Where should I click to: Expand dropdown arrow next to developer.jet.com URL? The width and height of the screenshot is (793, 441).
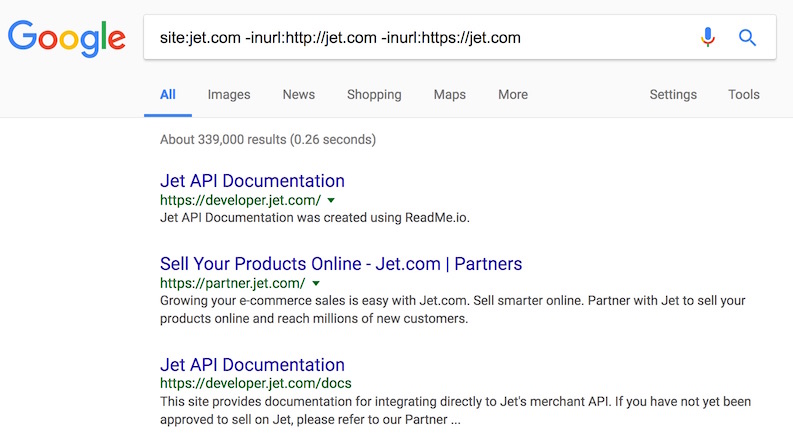click(x=331, y=200)
